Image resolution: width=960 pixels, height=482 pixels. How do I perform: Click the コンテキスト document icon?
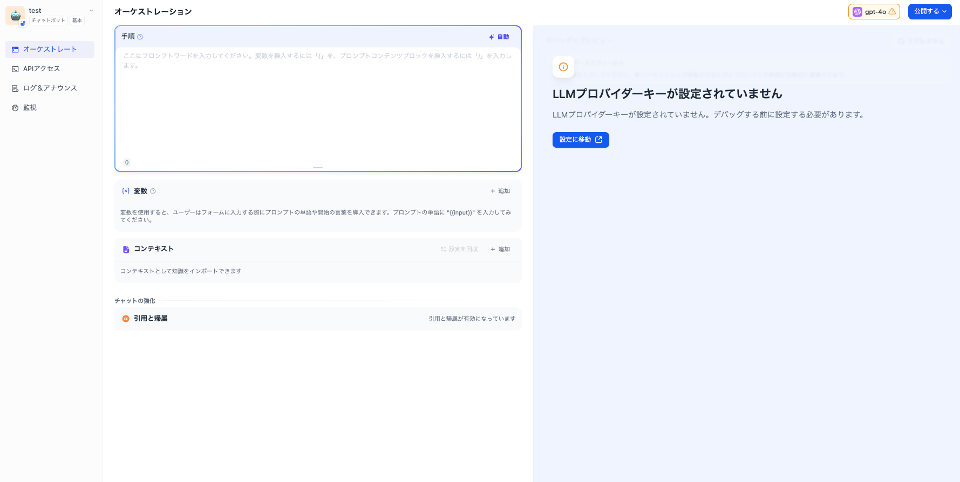tap(126, 249)
